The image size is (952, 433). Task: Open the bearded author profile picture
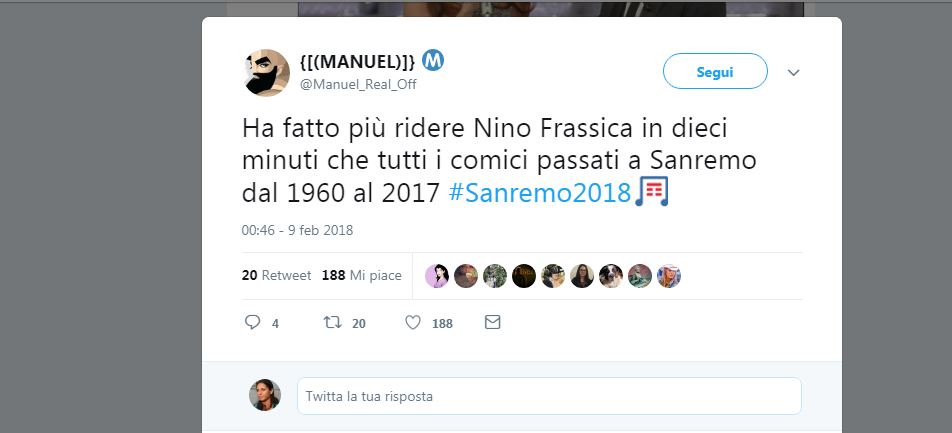tap(267, 73)
